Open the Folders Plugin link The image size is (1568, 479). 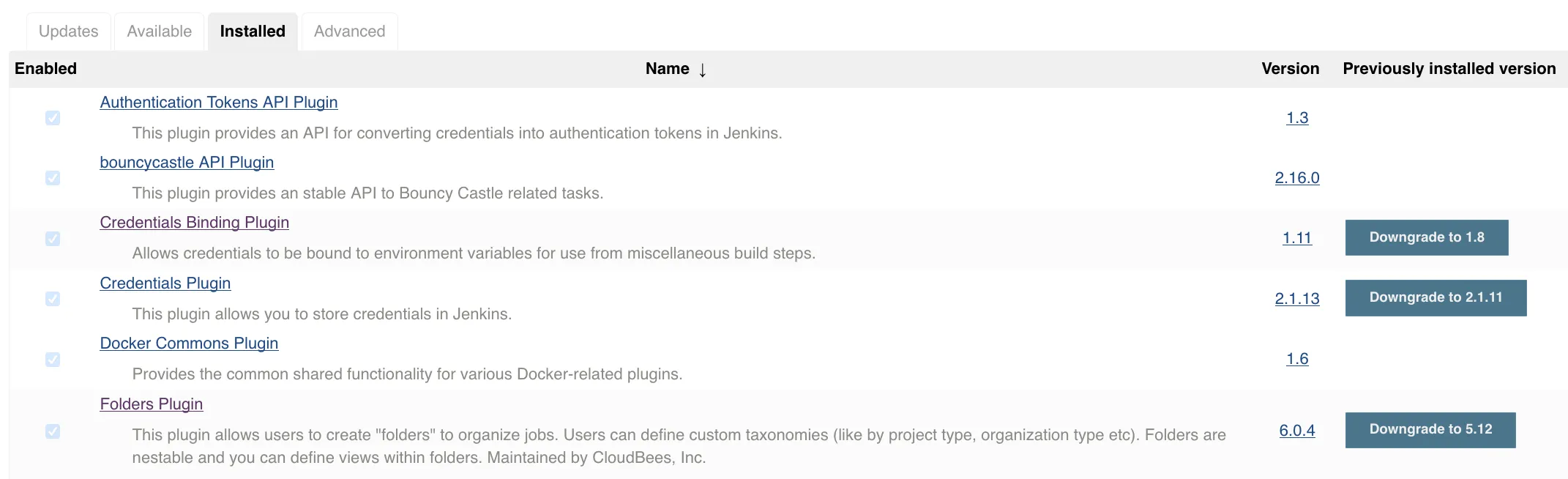tap(151, 404)
